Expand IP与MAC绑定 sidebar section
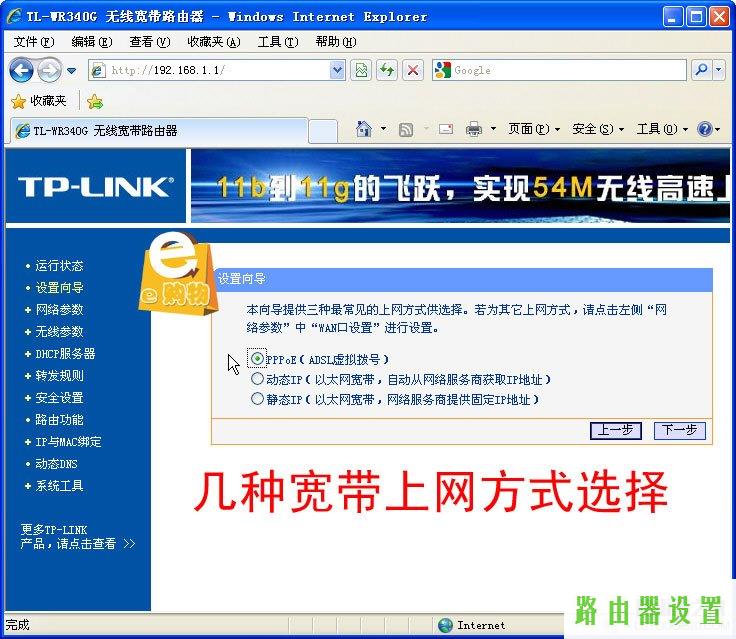This screenshot has width=736, height=639. [68, 442]
